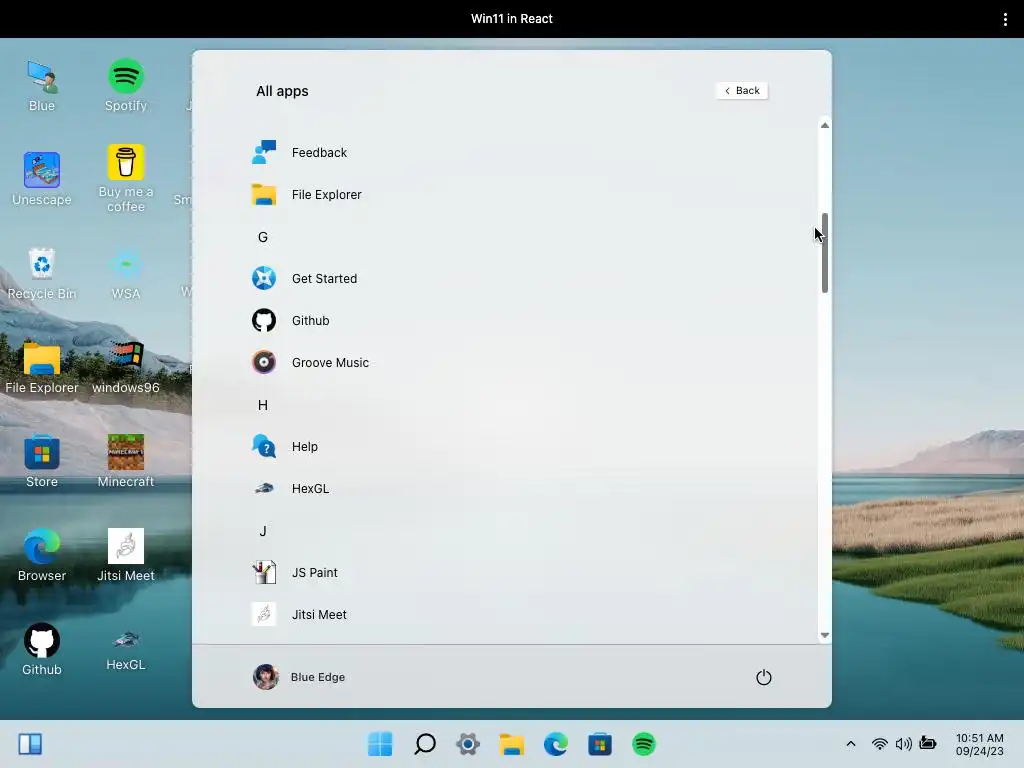Go Back from the All apps list
Viewport: 1024px width, 768px height.
click(742, 91)
